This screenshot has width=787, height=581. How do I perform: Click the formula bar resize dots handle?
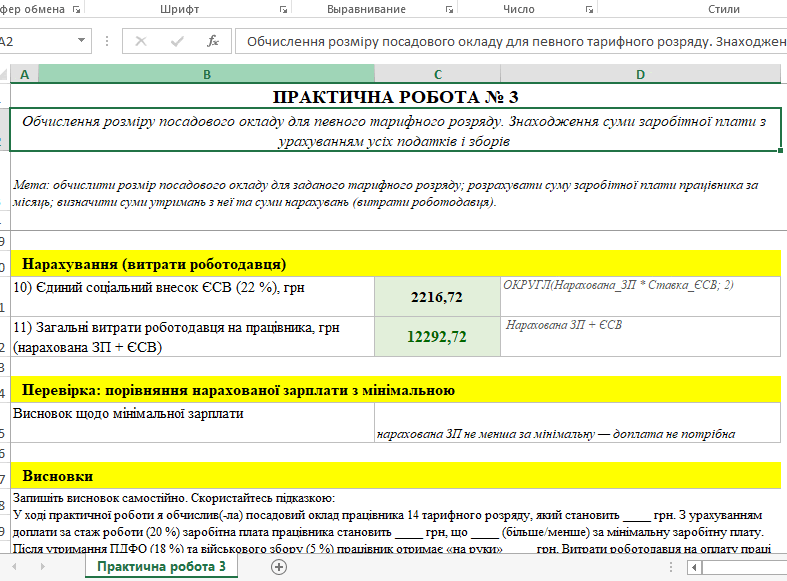point(107,41)
